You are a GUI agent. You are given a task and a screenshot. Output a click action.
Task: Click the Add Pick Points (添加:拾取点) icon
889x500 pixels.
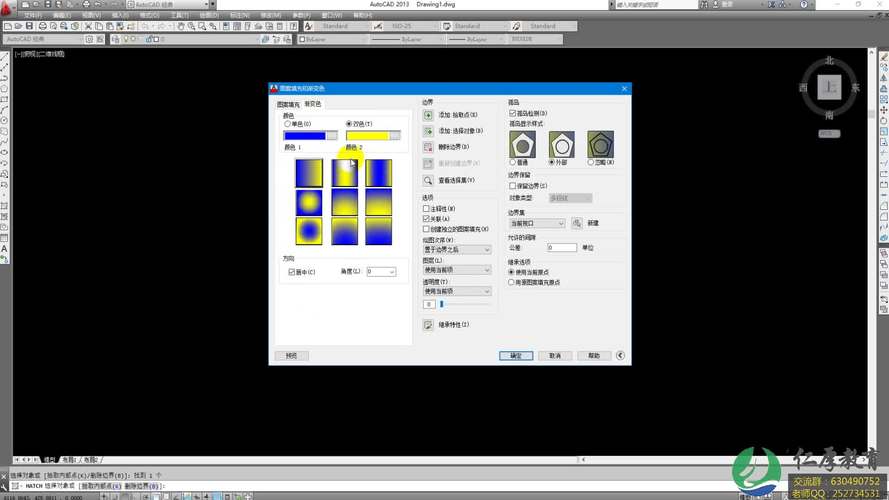point(428,116)
